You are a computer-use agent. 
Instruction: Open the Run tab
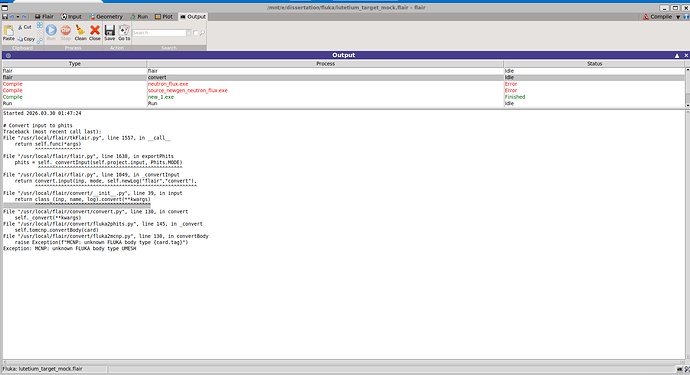tap(139, 17)
